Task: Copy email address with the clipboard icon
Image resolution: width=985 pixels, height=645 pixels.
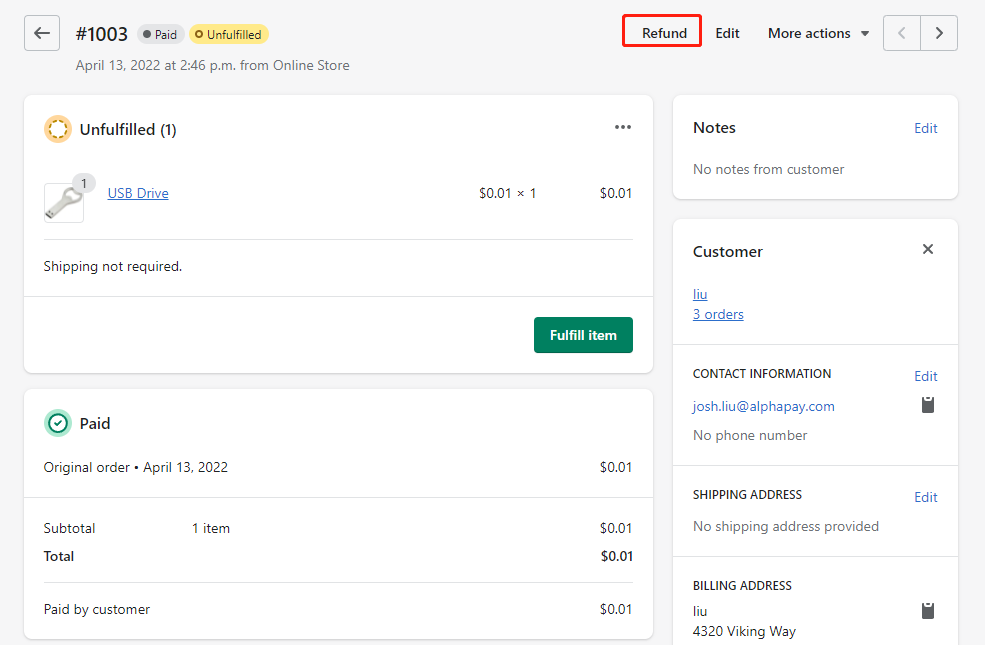Action: coord(928,405)
